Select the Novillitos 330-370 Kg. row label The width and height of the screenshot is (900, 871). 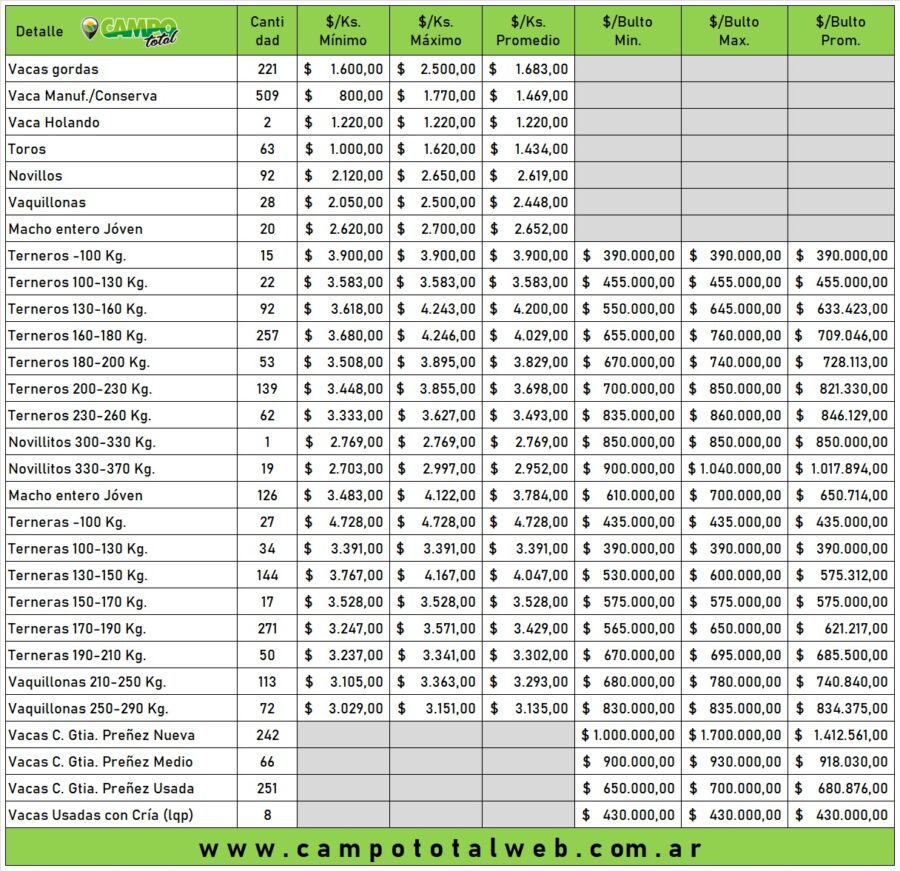pos(82,468)
